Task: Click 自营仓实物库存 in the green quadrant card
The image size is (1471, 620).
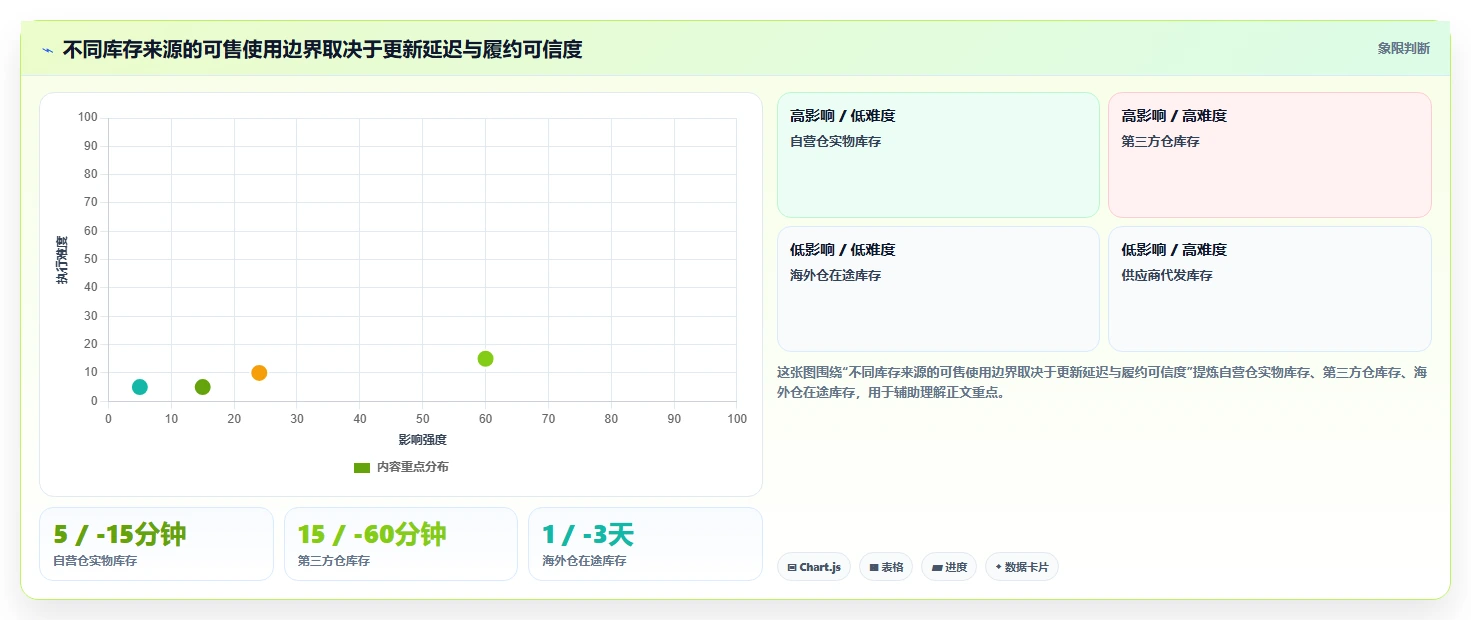Action: pos(836,142)
